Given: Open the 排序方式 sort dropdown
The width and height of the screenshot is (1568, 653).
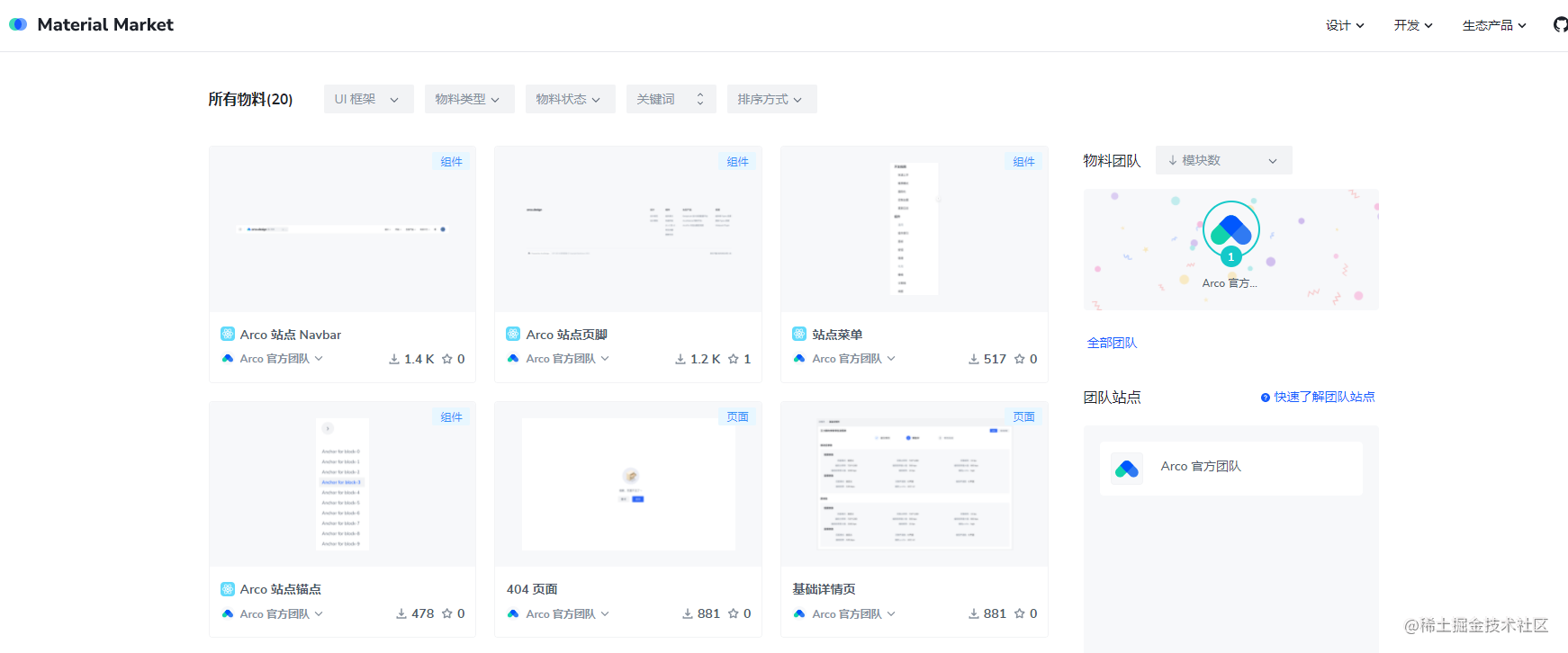Looking at the screenshot, I should point(772,99).
